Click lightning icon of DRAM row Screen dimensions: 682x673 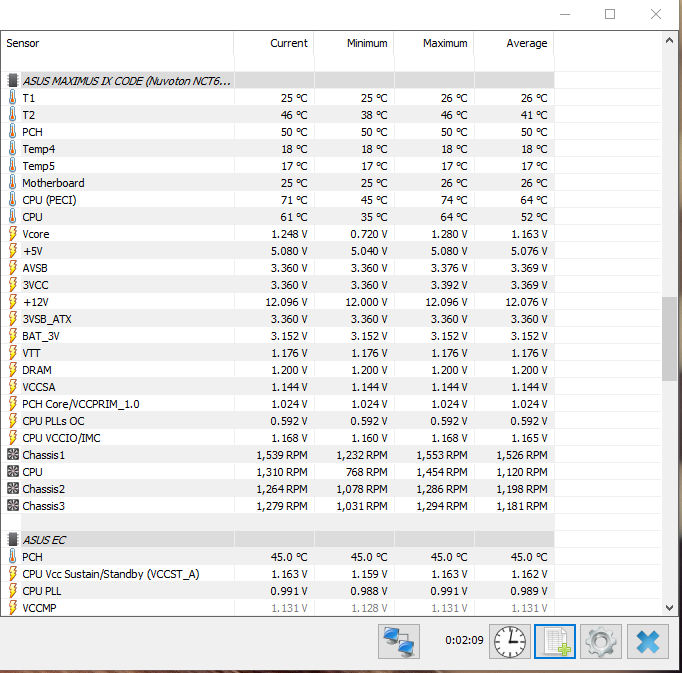tap(13, 369)
